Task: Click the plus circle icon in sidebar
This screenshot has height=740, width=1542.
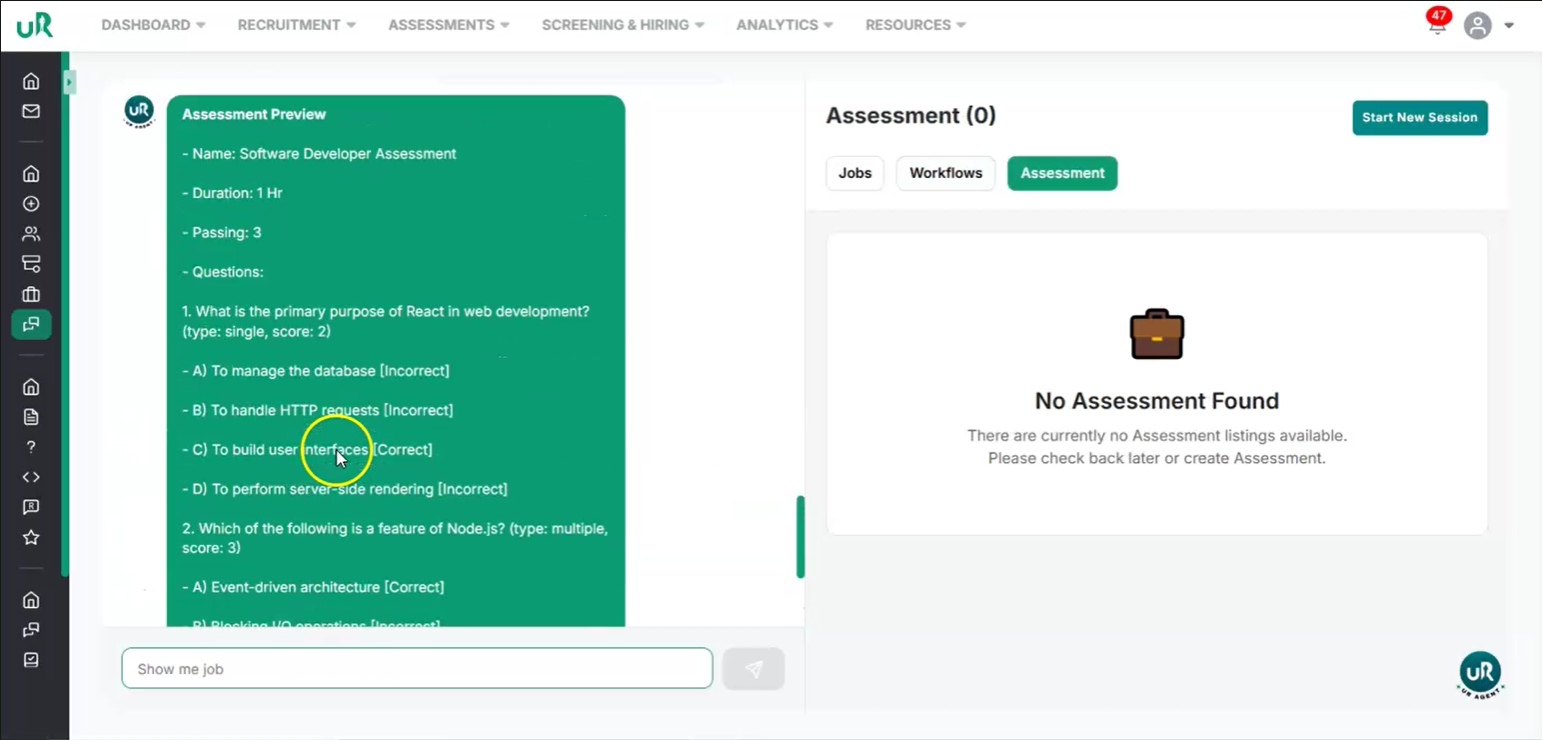Action: pyautogui.click(x=31, y=204)
